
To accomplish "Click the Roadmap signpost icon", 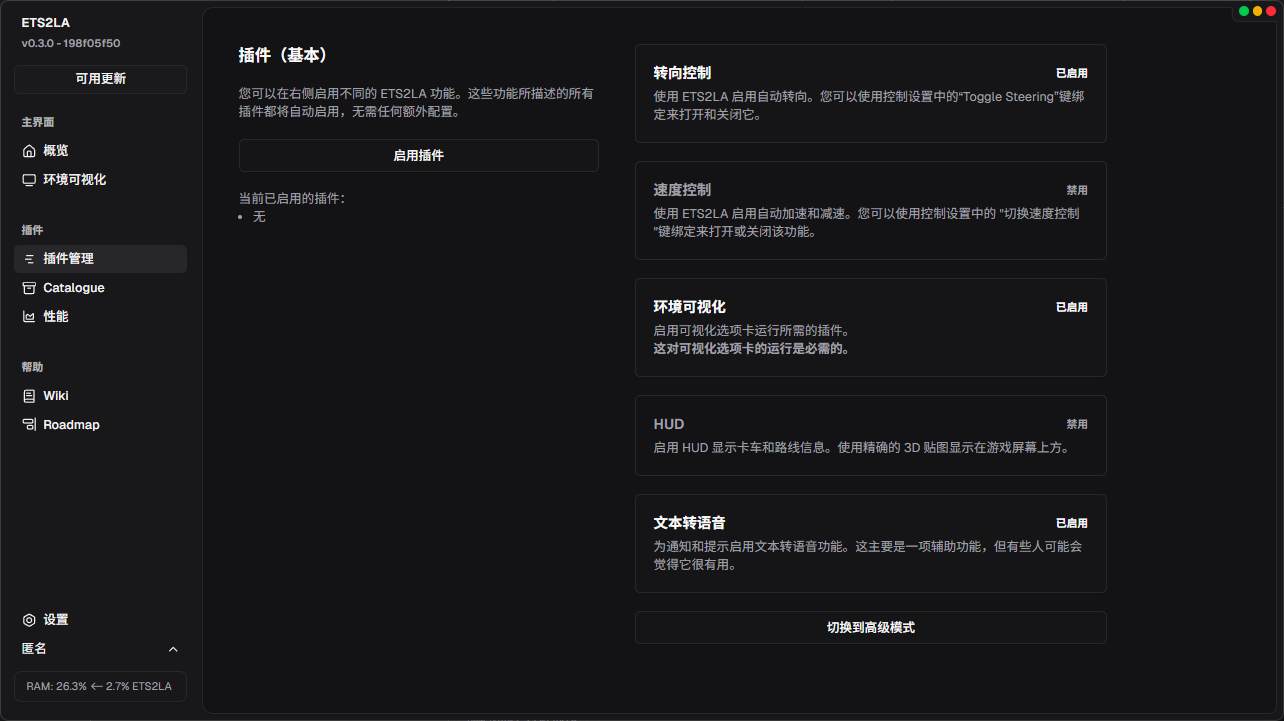I will 29,425.
